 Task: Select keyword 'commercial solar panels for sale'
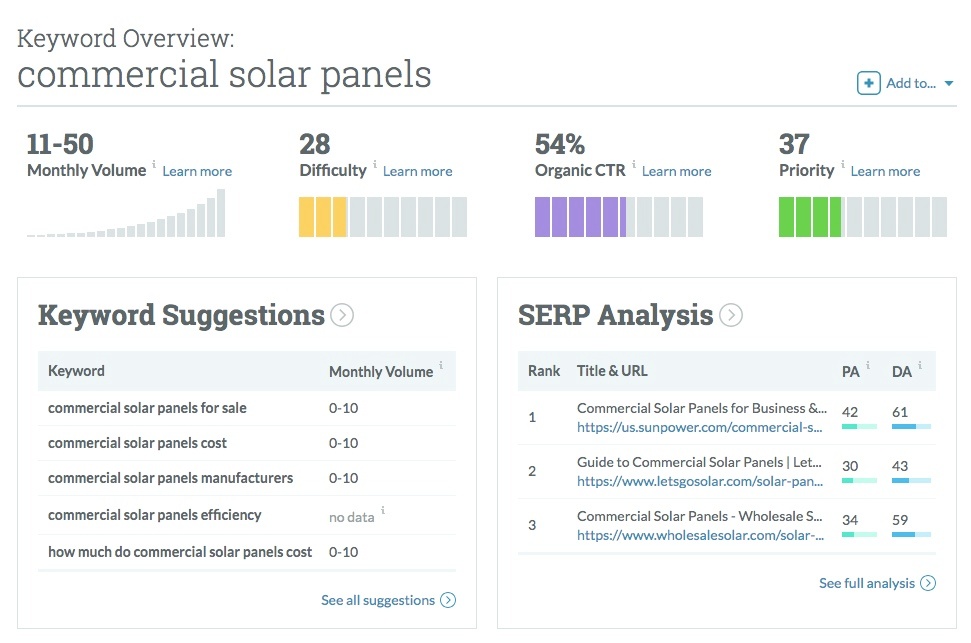(x=147, y=408)
